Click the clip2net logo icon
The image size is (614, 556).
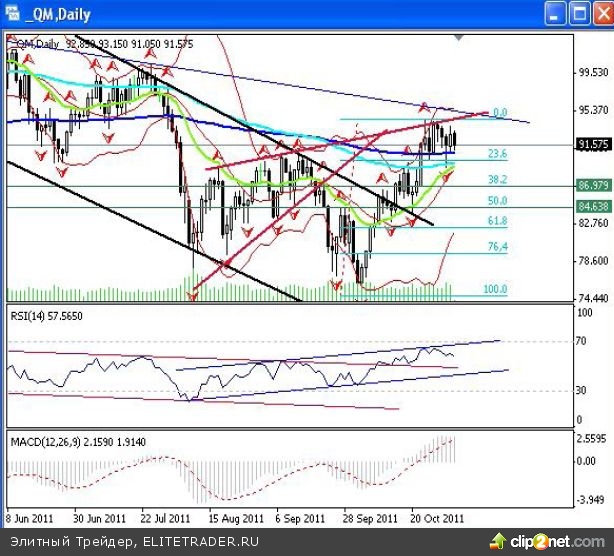(497, 542)
